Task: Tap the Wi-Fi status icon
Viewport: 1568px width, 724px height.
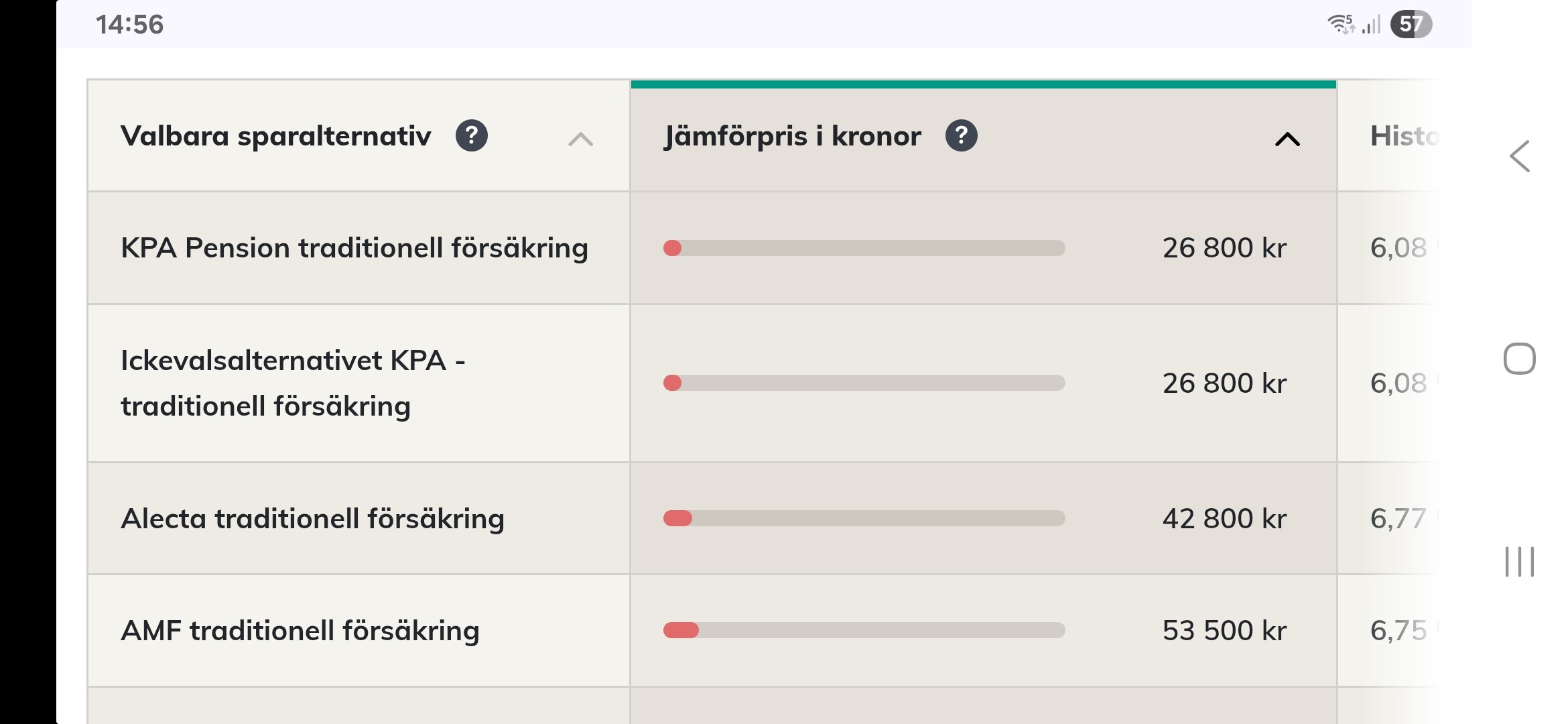Action: 1340,25
